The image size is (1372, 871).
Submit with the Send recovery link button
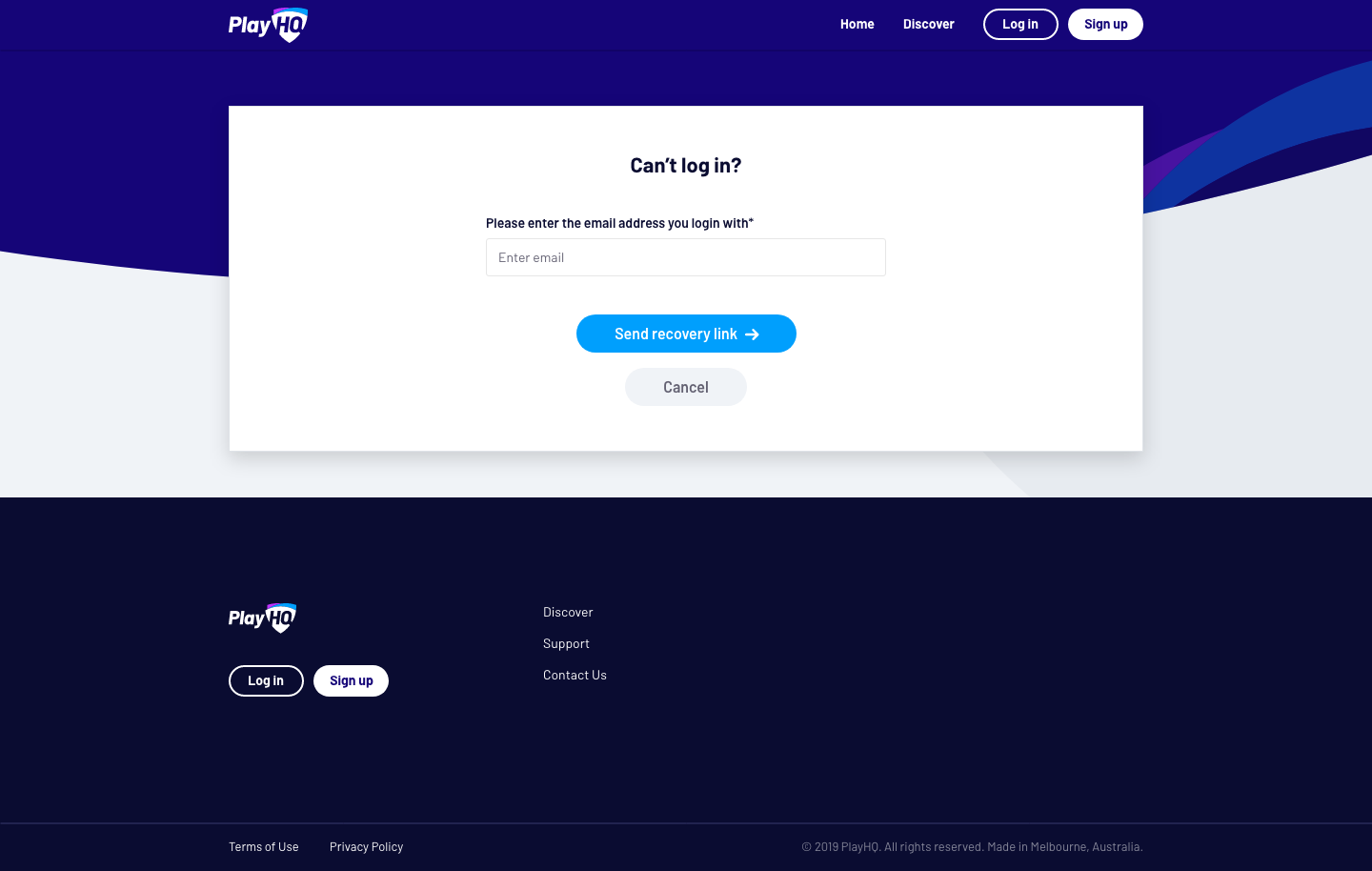pos(686,334)
